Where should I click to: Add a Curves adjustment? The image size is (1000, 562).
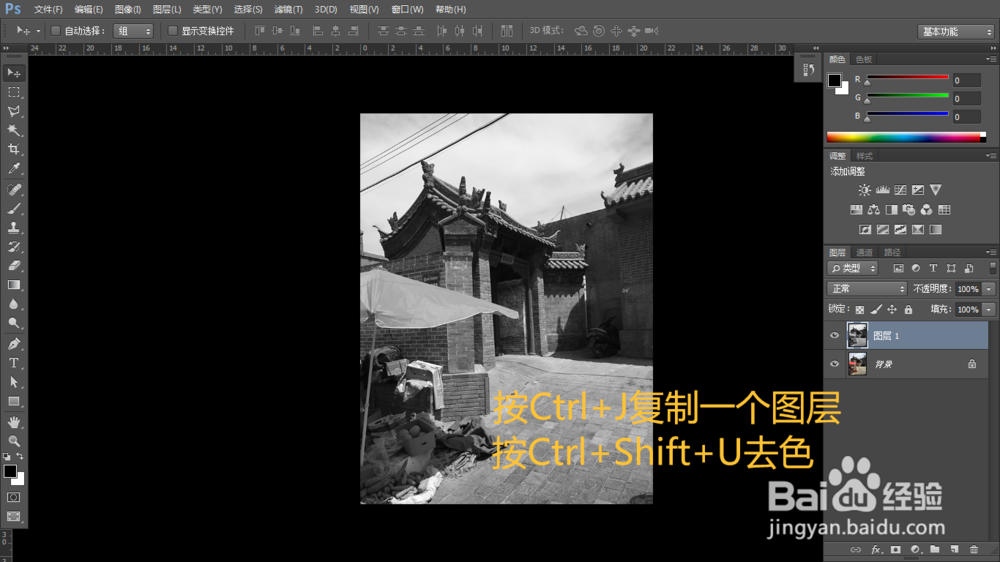[900, 190]
